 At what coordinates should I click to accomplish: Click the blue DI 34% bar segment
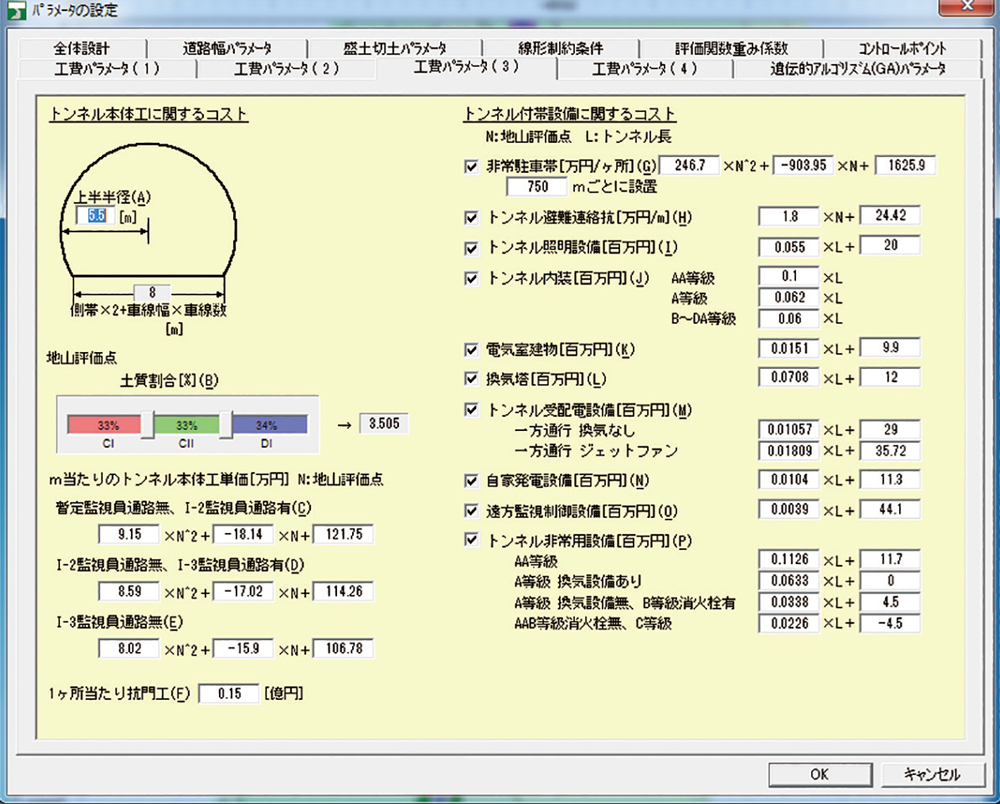[269, 425]
